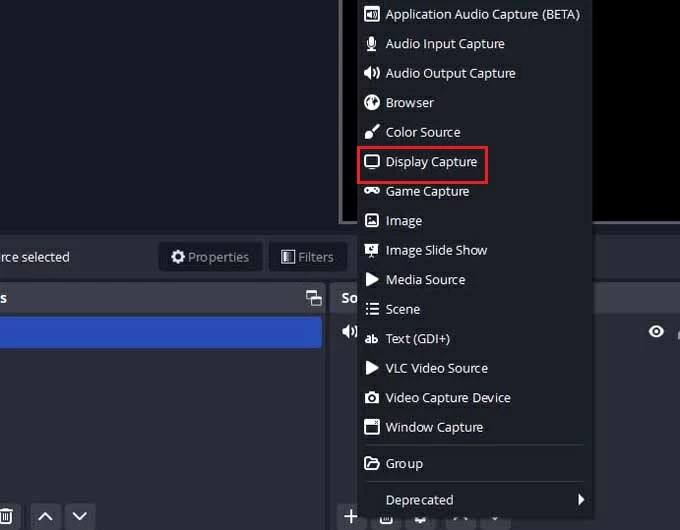
Task: Click the Color Source brush icon
Action: (x=371, y=132)
